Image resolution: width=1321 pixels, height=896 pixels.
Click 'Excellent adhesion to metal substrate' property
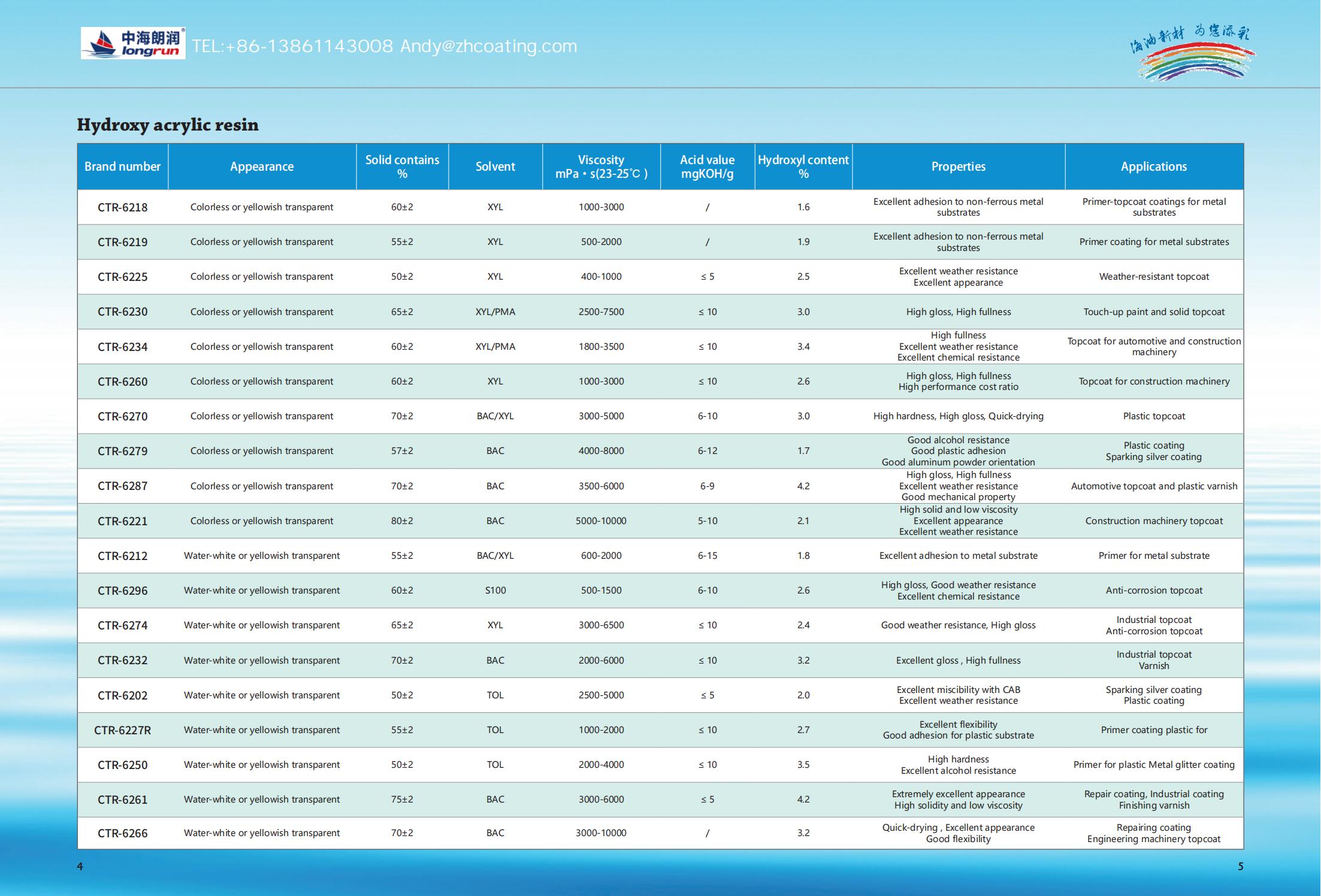click(958, 556)
